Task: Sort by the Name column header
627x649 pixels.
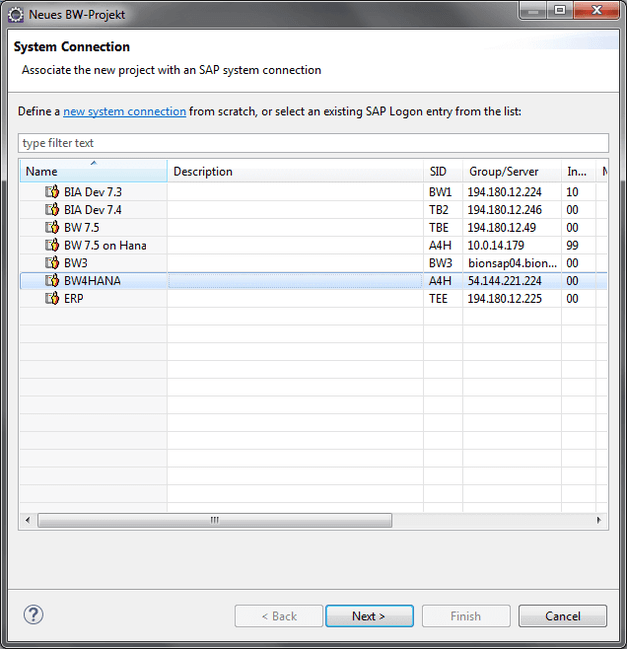Action: [94, 171]
